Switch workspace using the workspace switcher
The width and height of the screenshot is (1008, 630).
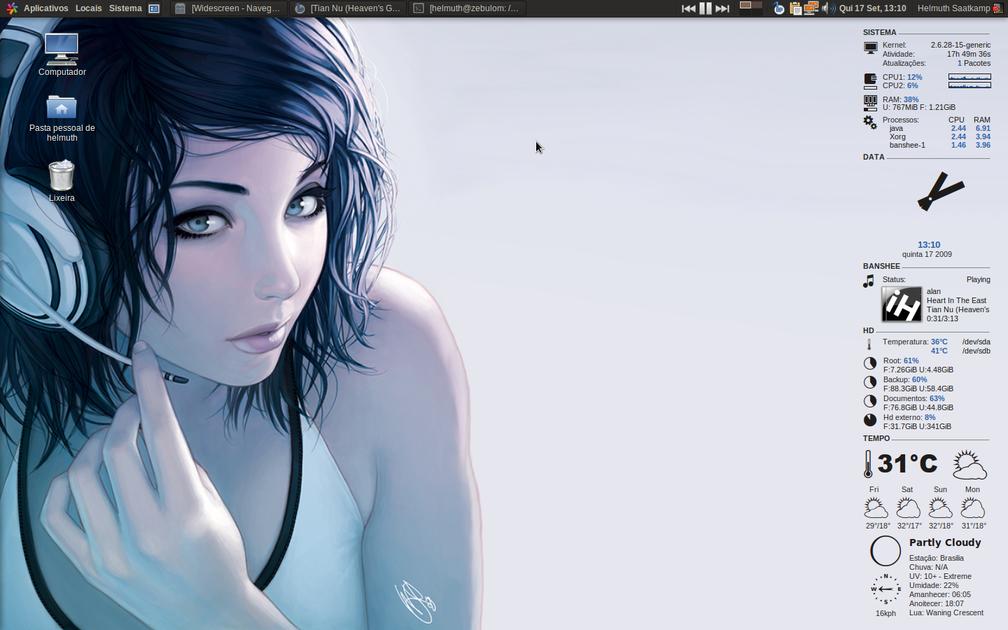[x=750, y=8]
